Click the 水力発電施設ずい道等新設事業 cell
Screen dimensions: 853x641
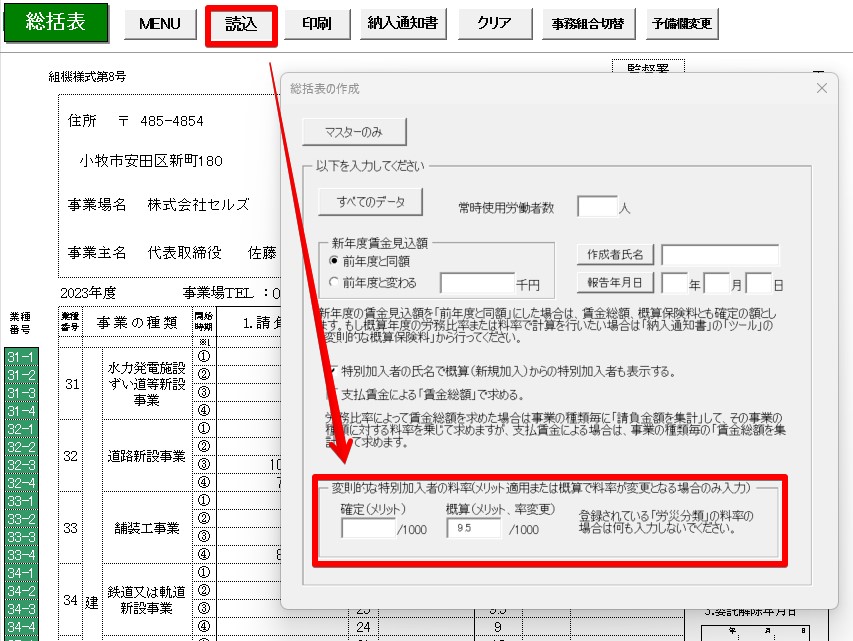tap(147, 384)
